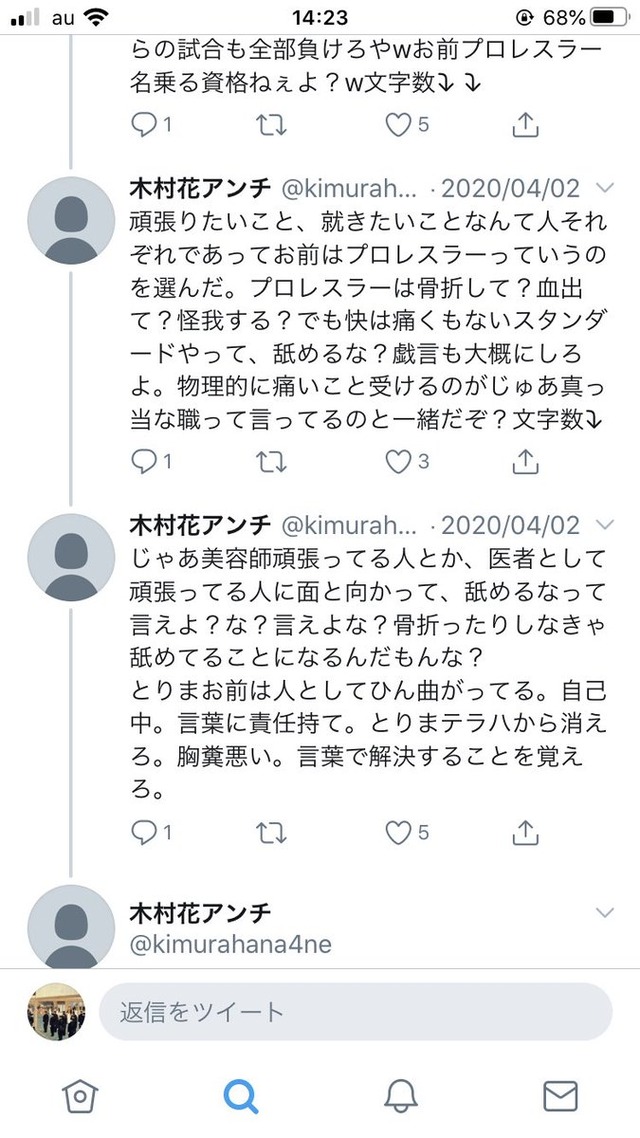Expand the options chevron on the 頑張りたいこと tweet
Viewport: 640px width, 1138px height.
(x=604, y=188)
